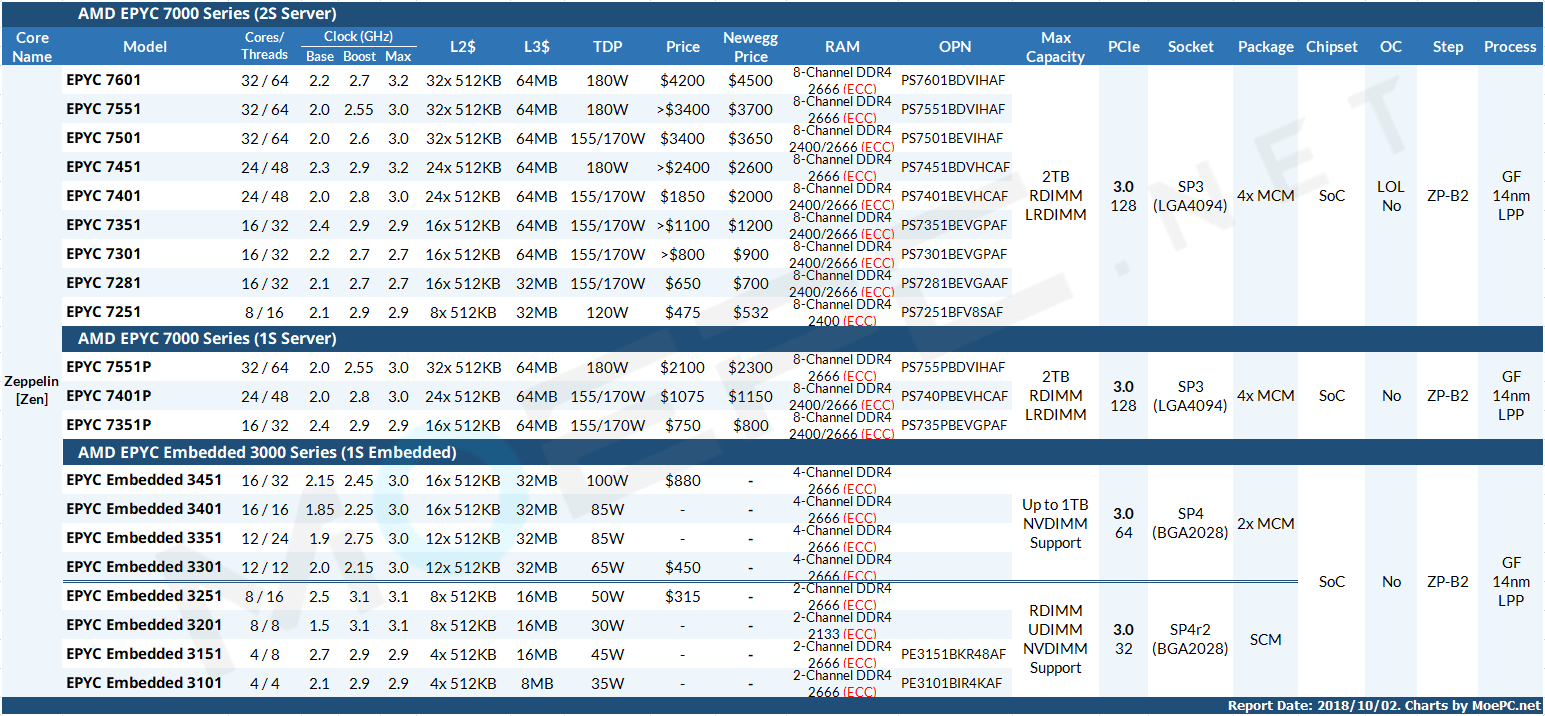Click the Cores/Threads column header
Viewport: 1545px width, 716px height.
(265, 47)
